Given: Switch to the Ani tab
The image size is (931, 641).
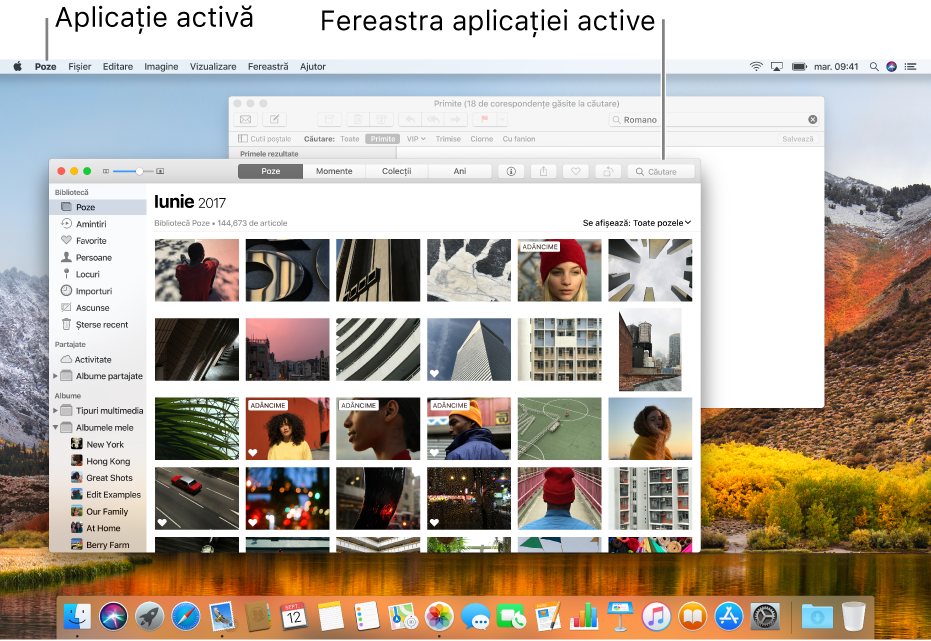Looking at the screenshot, I should point(460,172).
